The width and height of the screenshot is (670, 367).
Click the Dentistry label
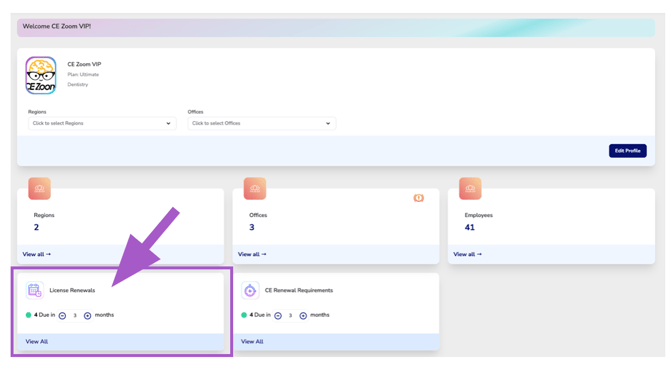point(78,85)
